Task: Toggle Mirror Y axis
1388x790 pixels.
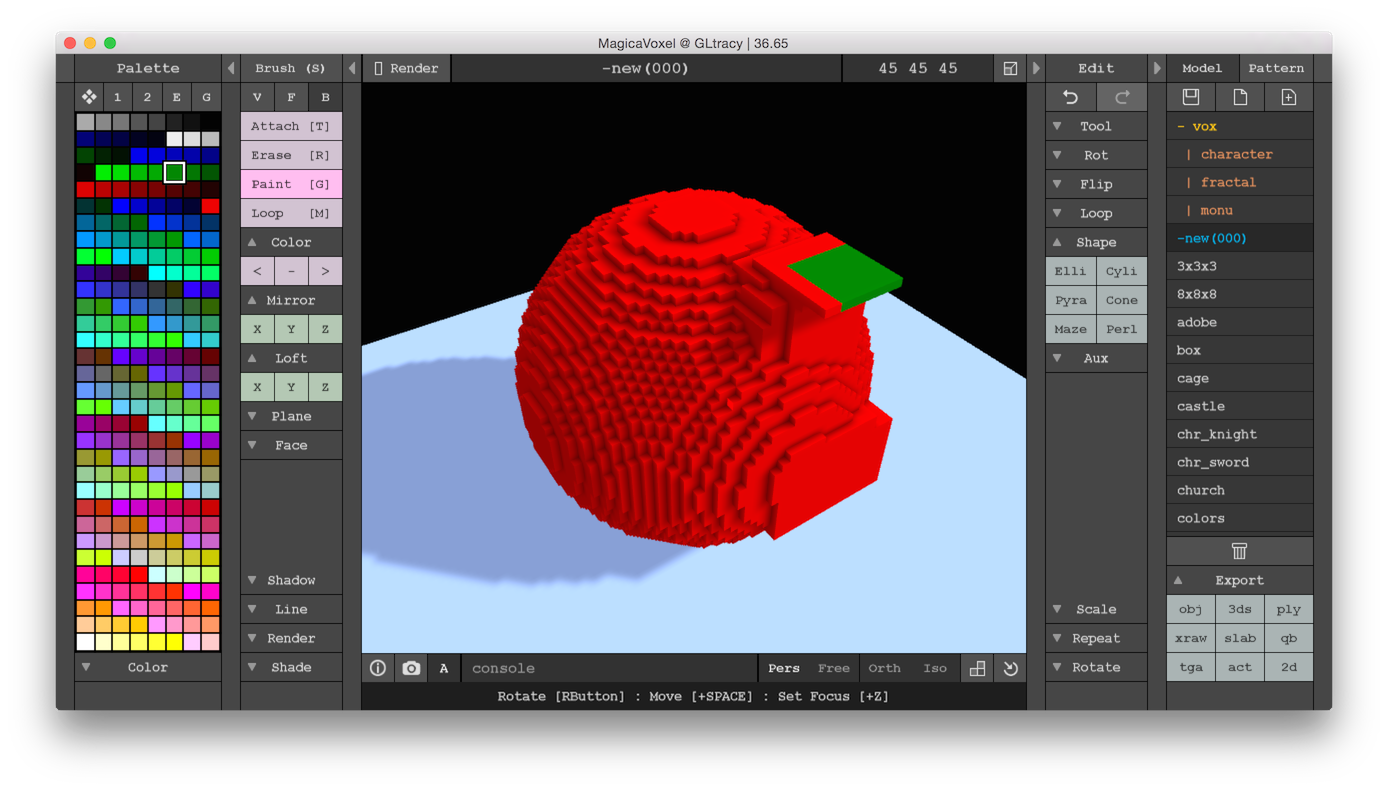Action: pyautogui.click(x=291, y=329)
